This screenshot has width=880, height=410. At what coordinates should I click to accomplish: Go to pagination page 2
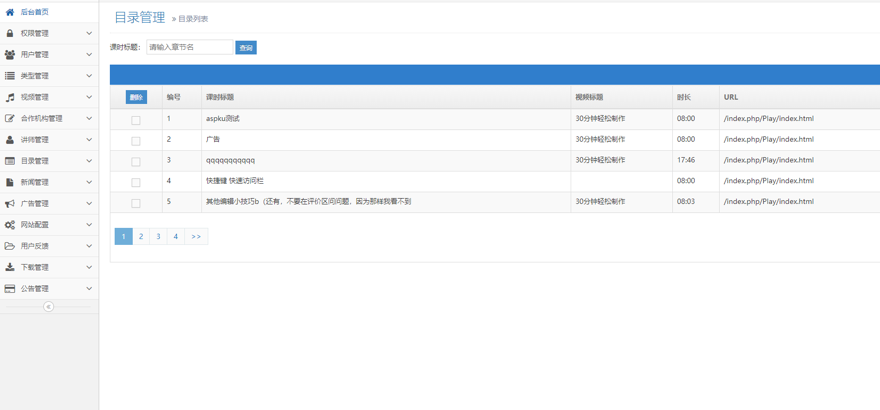141,237
